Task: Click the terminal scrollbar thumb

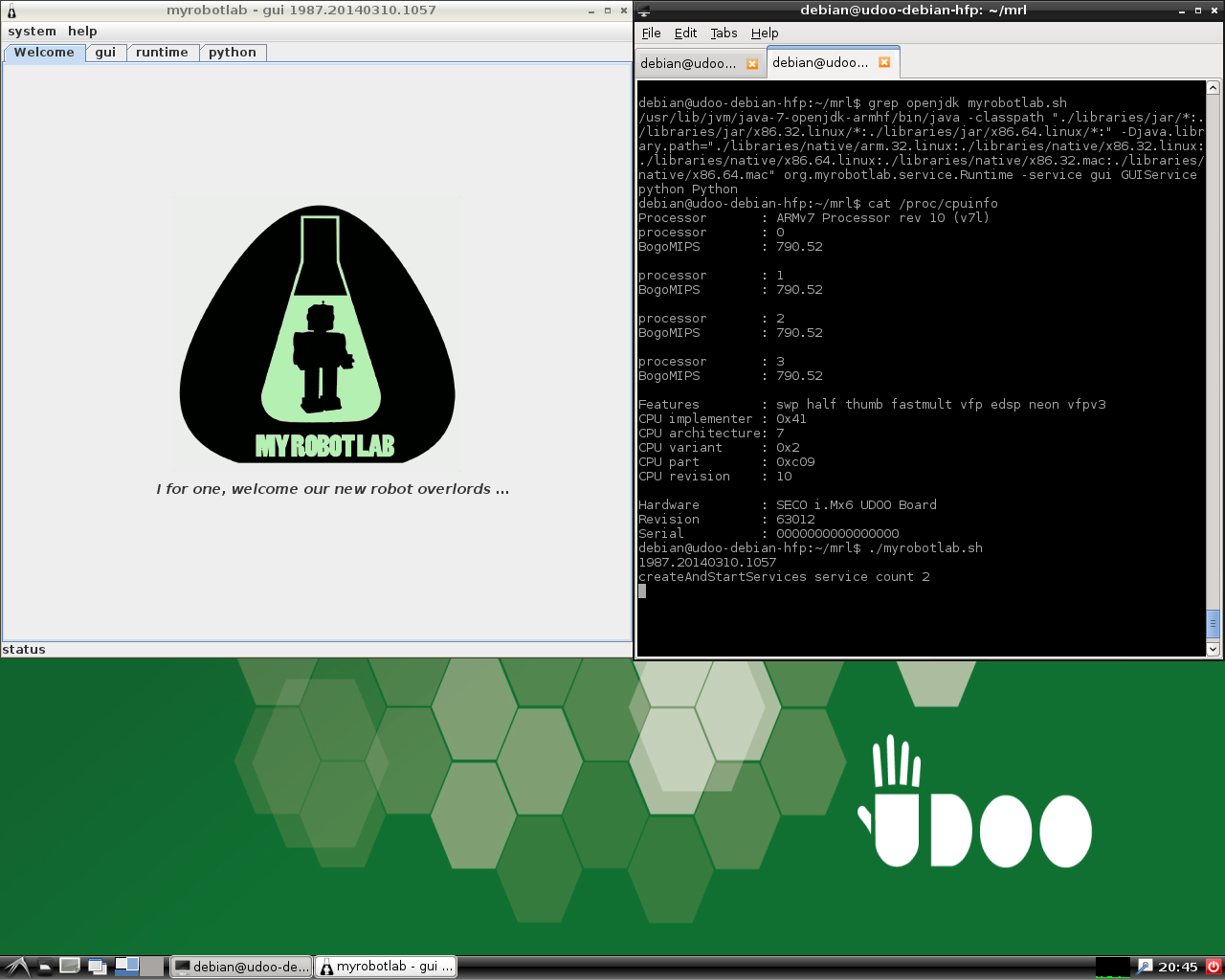Action: coord(1213,624)
